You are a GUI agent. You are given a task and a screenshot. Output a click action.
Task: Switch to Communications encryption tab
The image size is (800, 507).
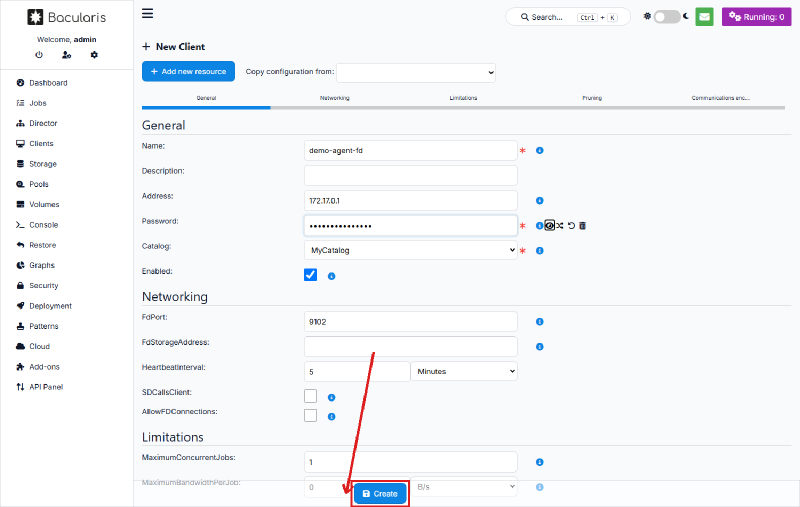[x=720, y=98]
